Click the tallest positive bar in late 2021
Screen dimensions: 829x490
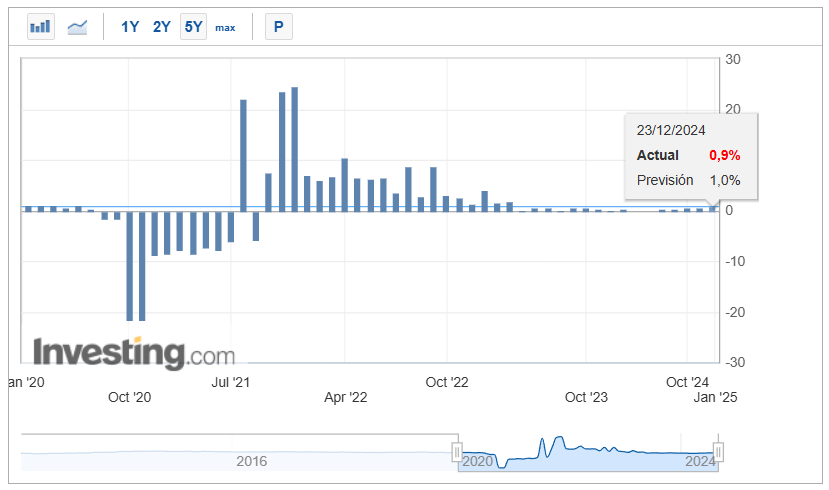tap(294, 150)
